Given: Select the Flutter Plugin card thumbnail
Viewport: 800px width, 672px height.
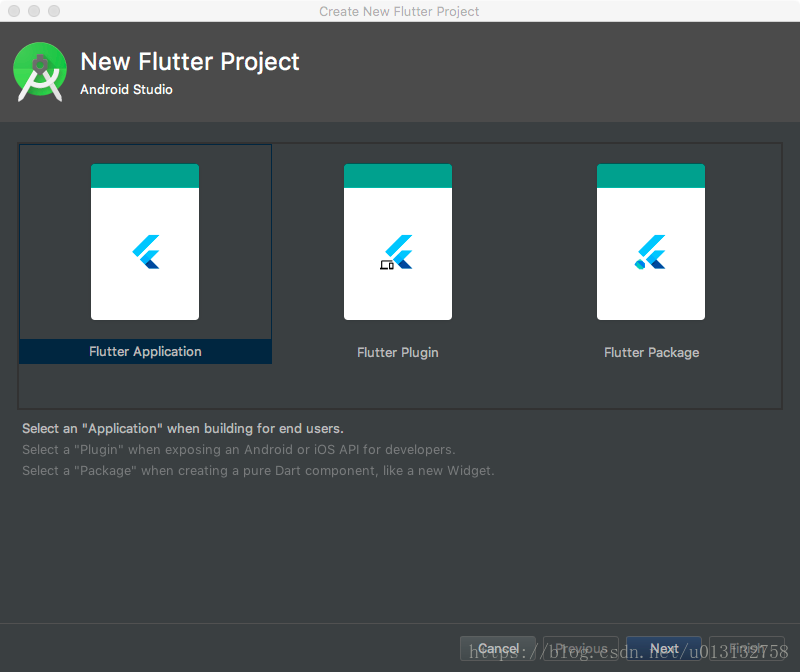Looking at the screenshot, I should coord(398,242).
